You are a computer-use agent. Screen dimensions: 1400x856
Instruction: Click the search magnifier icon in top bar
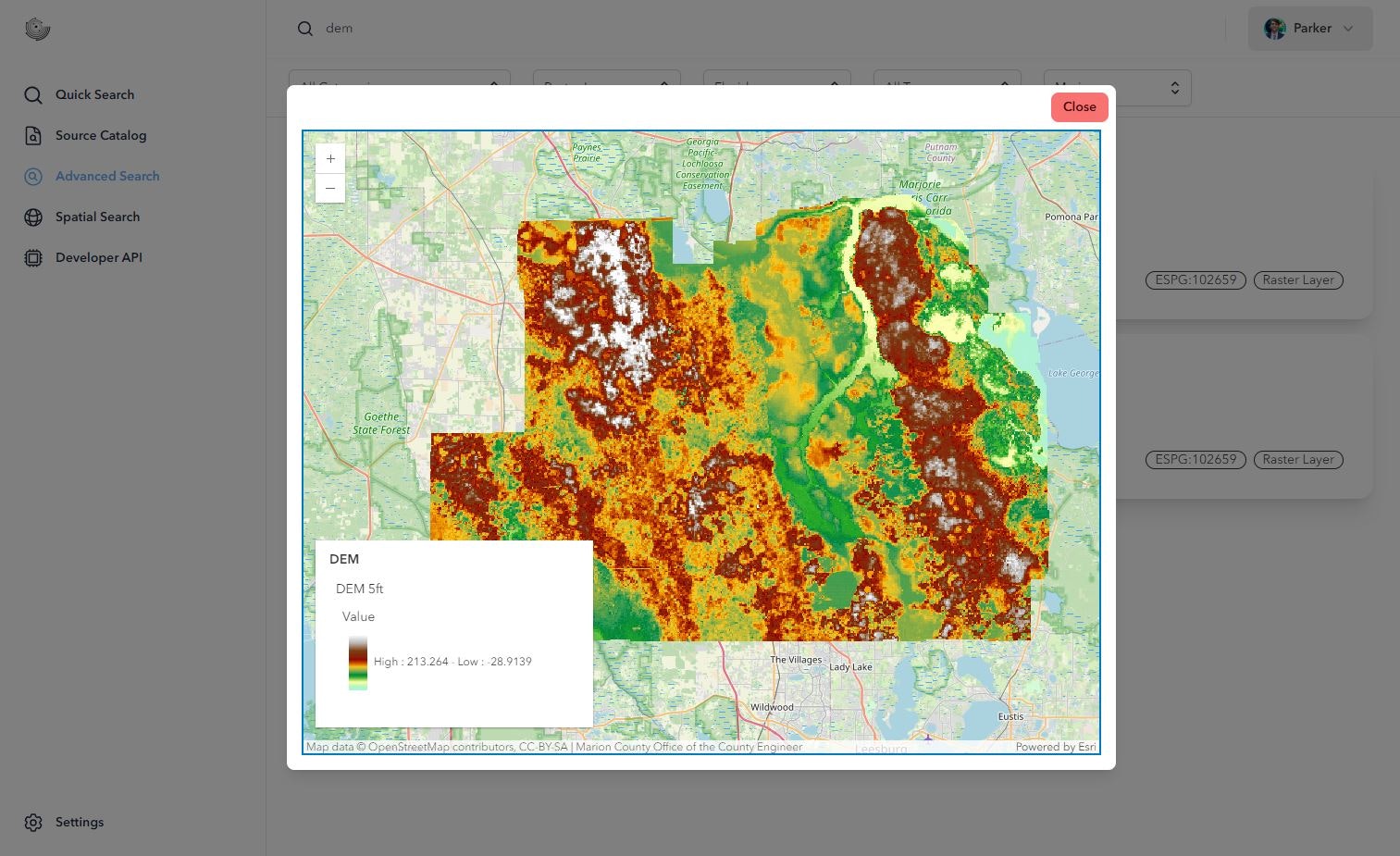click(304, 29)
